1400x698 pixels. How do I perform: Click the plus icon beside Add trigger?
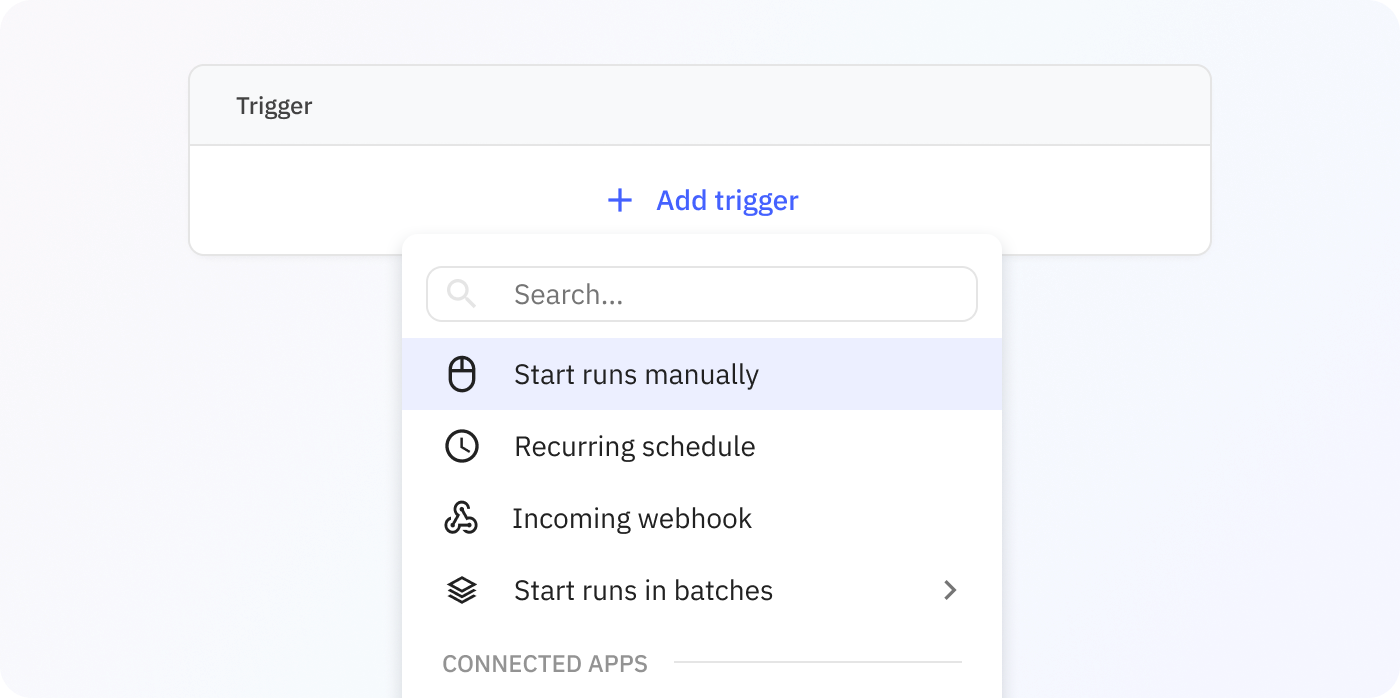point(620,200)
